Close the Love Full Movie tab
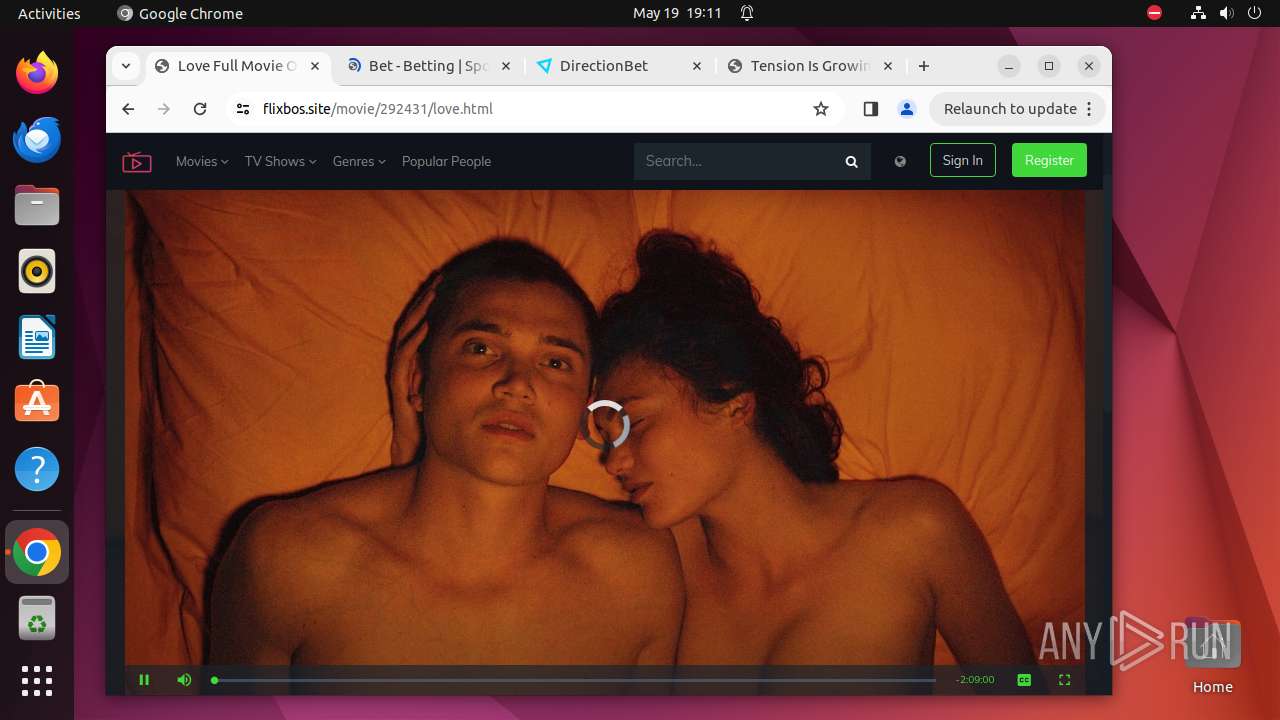1280x720 pixels. tap(315, 66)
